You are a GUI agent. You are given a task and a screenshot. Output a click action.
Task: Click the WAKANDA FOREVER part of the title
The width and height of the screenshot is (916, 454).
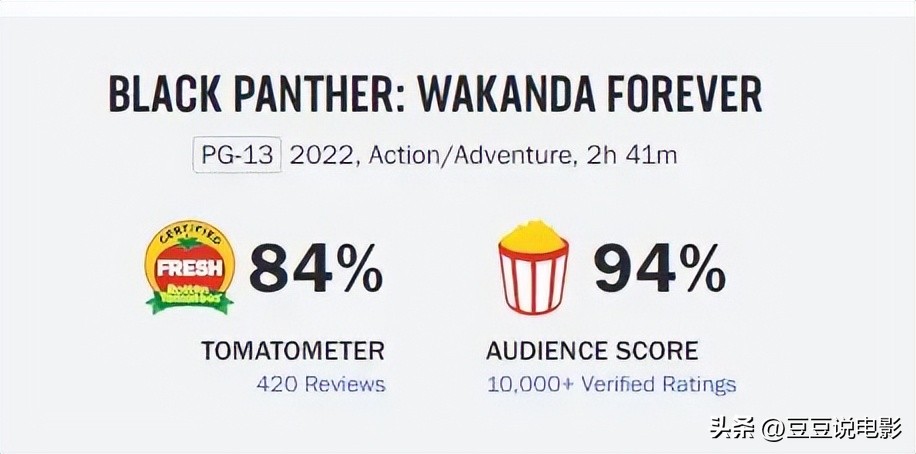point(588,95)
